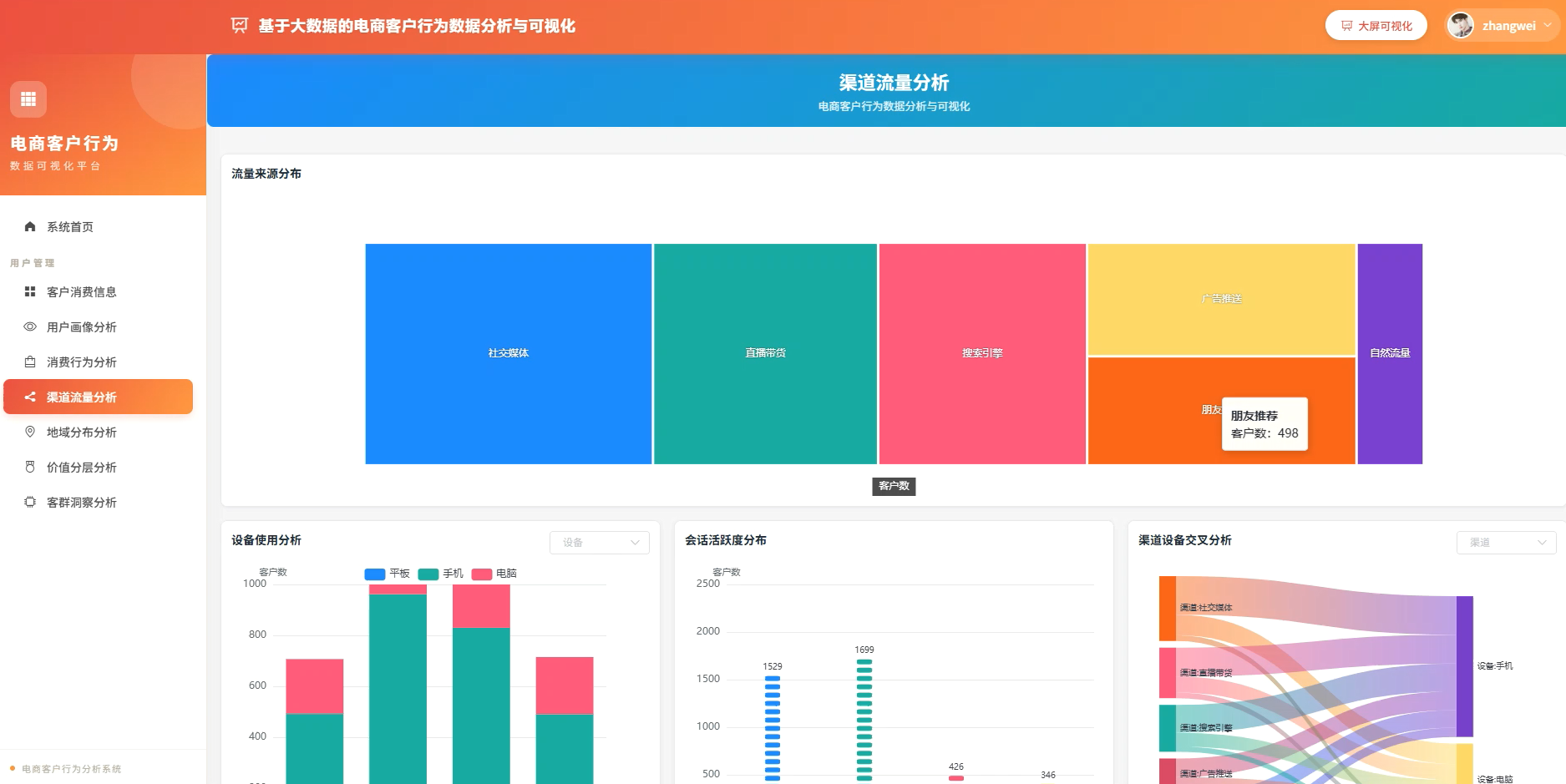Navigate to 客群洞察分析
The width and height of the screenshot is (1566, 784).
pyautogui.click(x=99, y=502)
